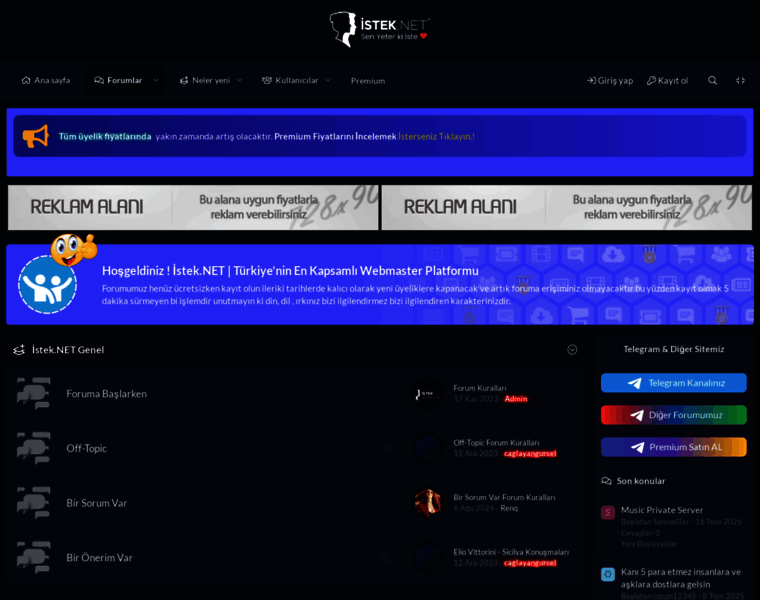Expand the Kullanıcılar dropdown arrow

pos(328,80)
